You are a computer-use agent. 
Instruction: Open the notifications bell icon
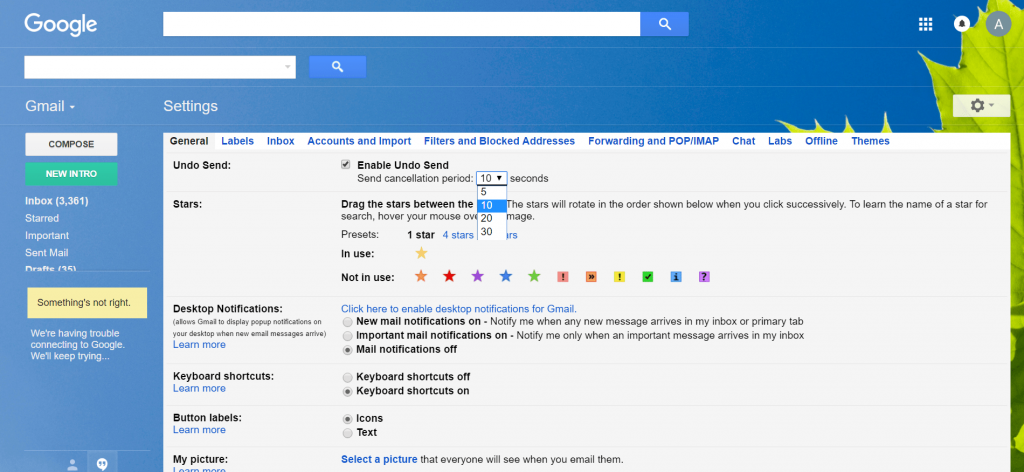[962, 24]
